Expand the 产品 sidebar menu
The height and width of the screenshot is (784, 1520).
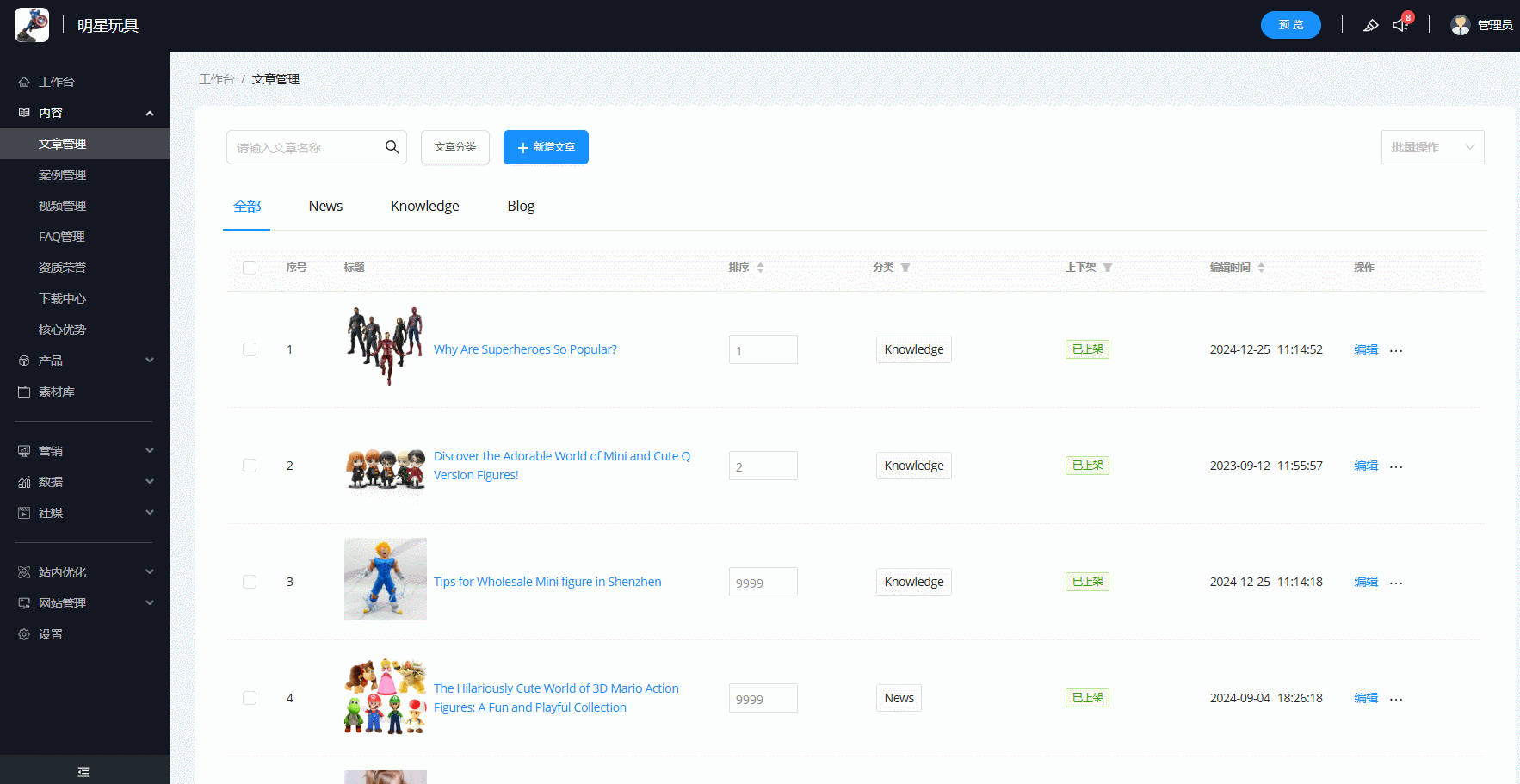point(84,361)
